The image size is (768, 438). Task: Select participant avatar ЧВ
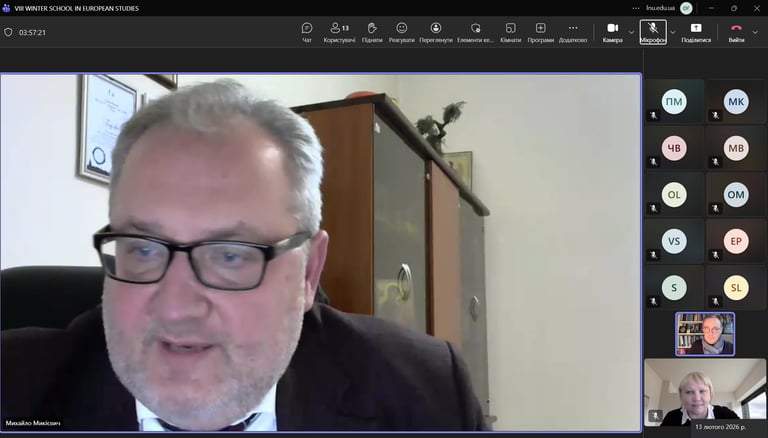click(674, 148)
